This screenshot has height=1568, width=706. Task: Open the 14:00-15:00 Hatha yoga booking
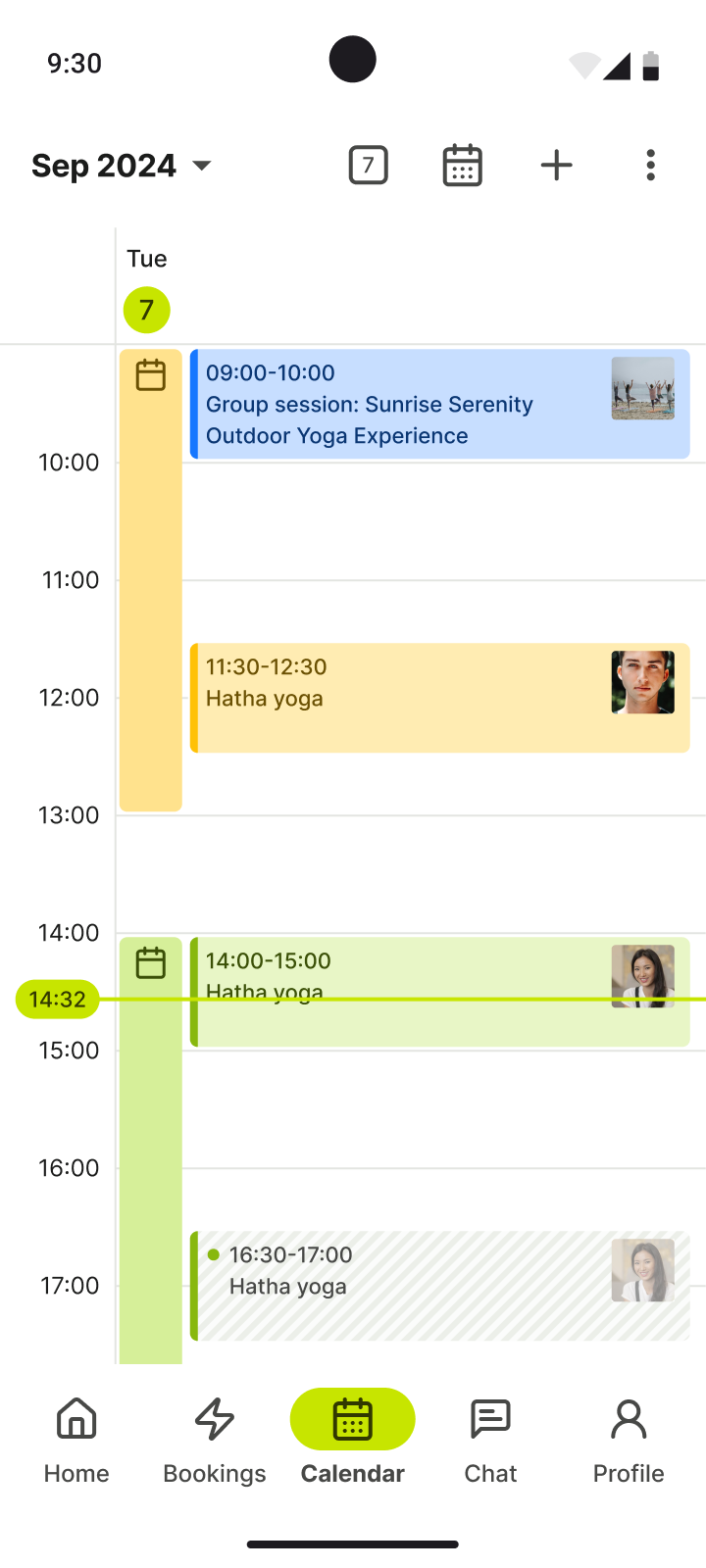440,992
